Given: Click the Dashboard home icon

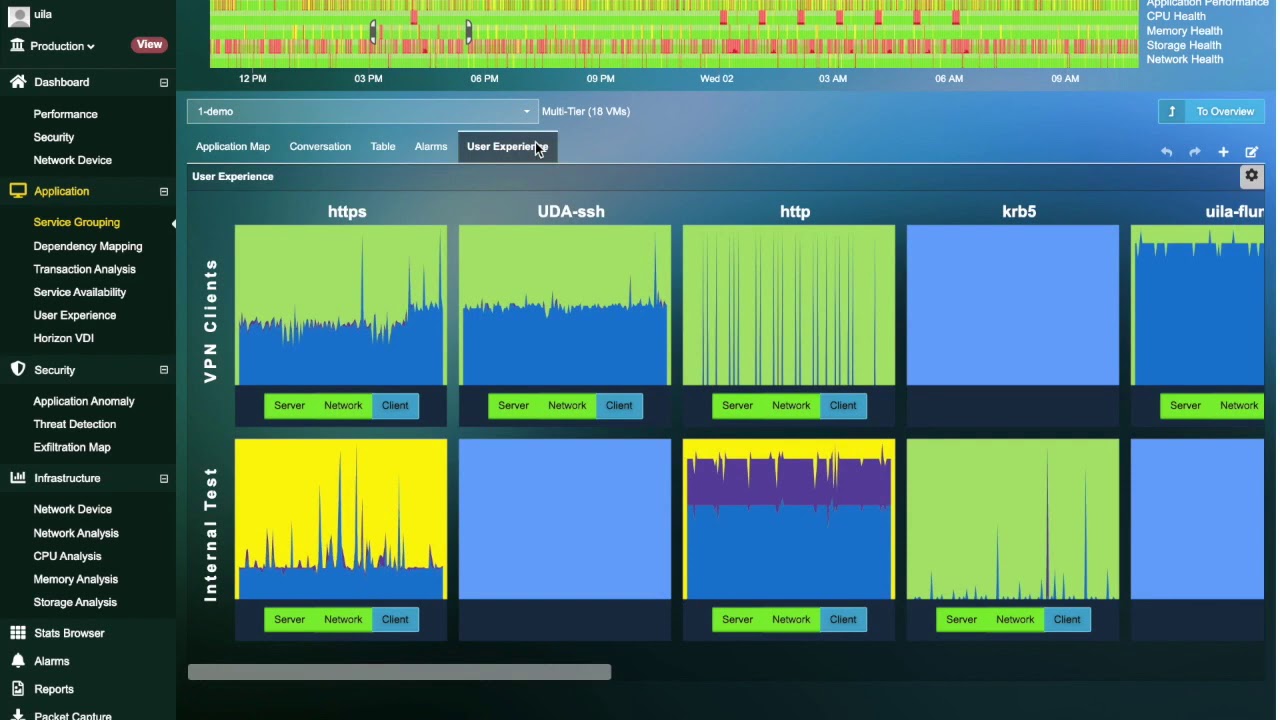Looking at the screenshot, I should 18,82.
